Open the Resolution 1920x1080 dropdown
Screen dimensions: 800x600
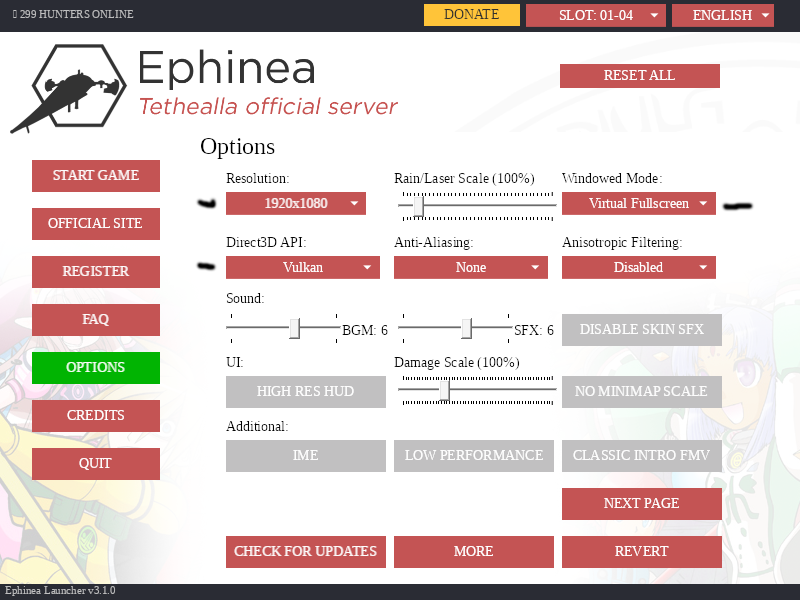coord(296,203)
